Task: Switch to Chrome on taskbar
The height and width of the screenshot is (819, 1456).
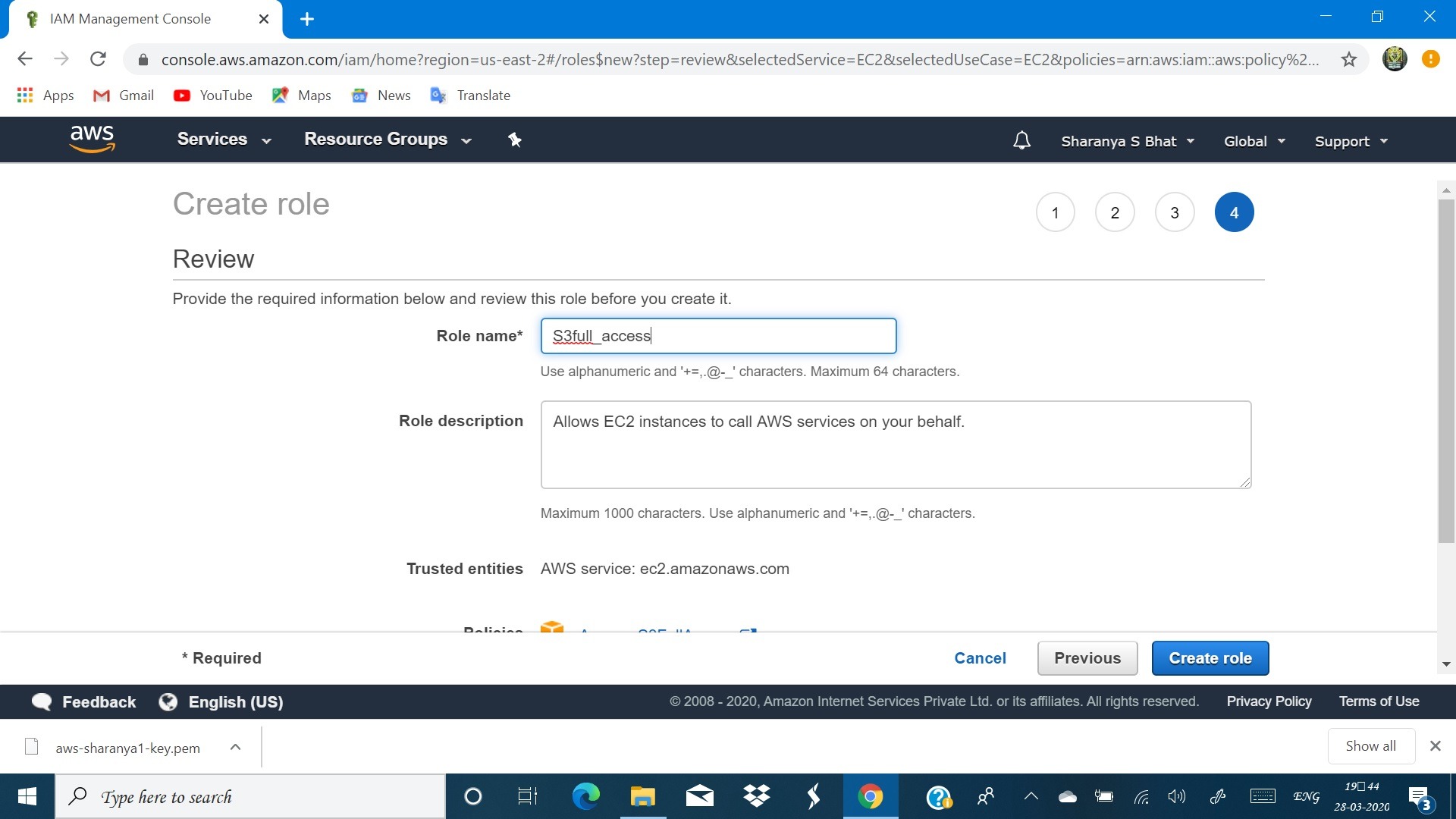Action: [871, 796]
